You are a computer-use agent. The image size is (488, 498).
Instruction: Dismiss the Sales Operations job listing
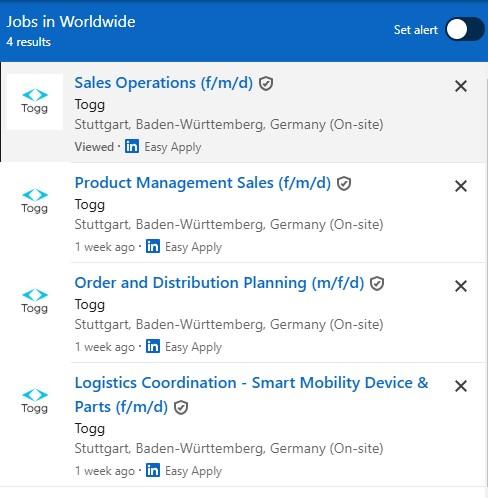pos(461,86)
